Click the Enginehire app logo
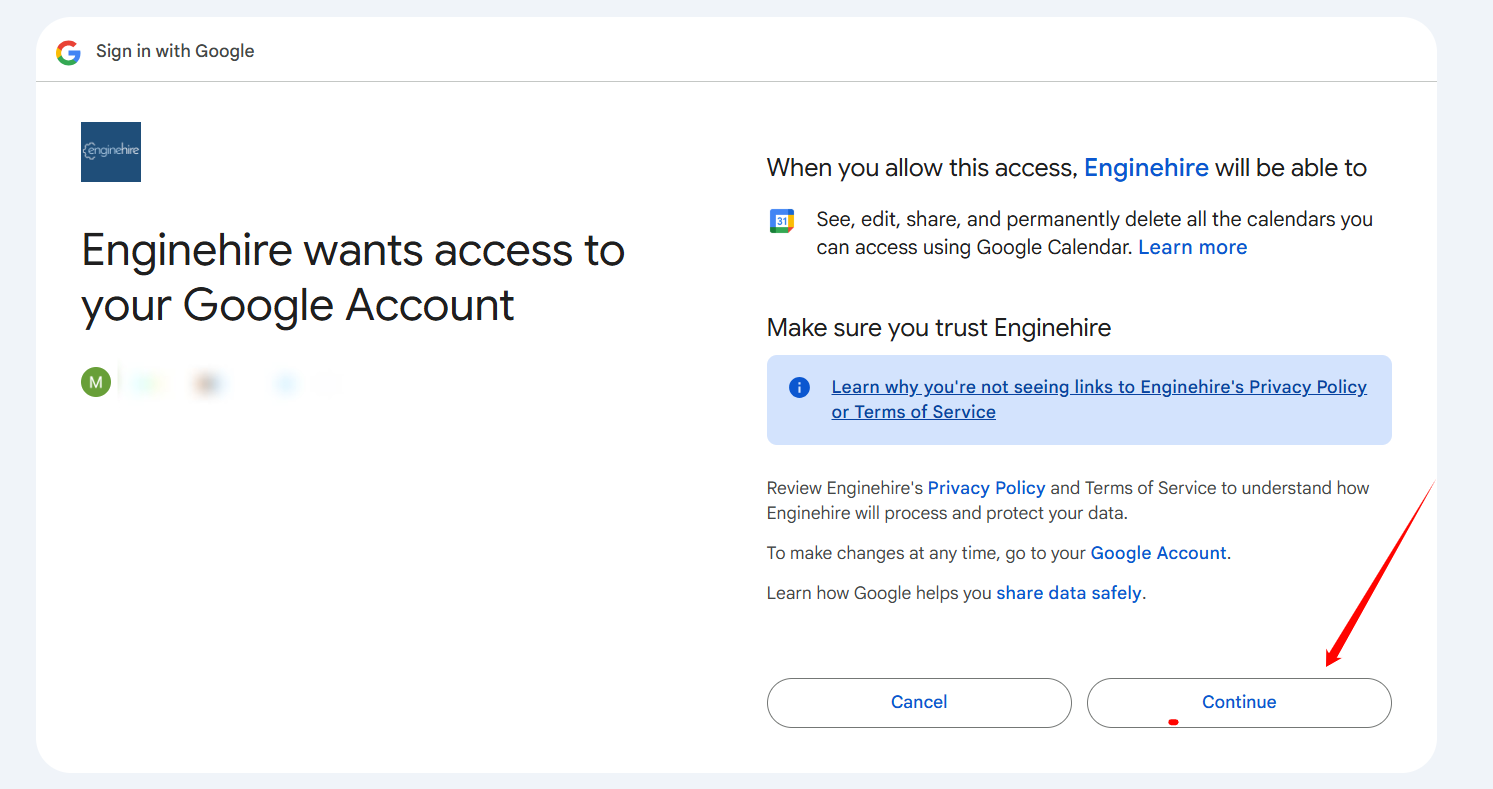The width and height of the screenshot is (1493, 789). point(111,152)
